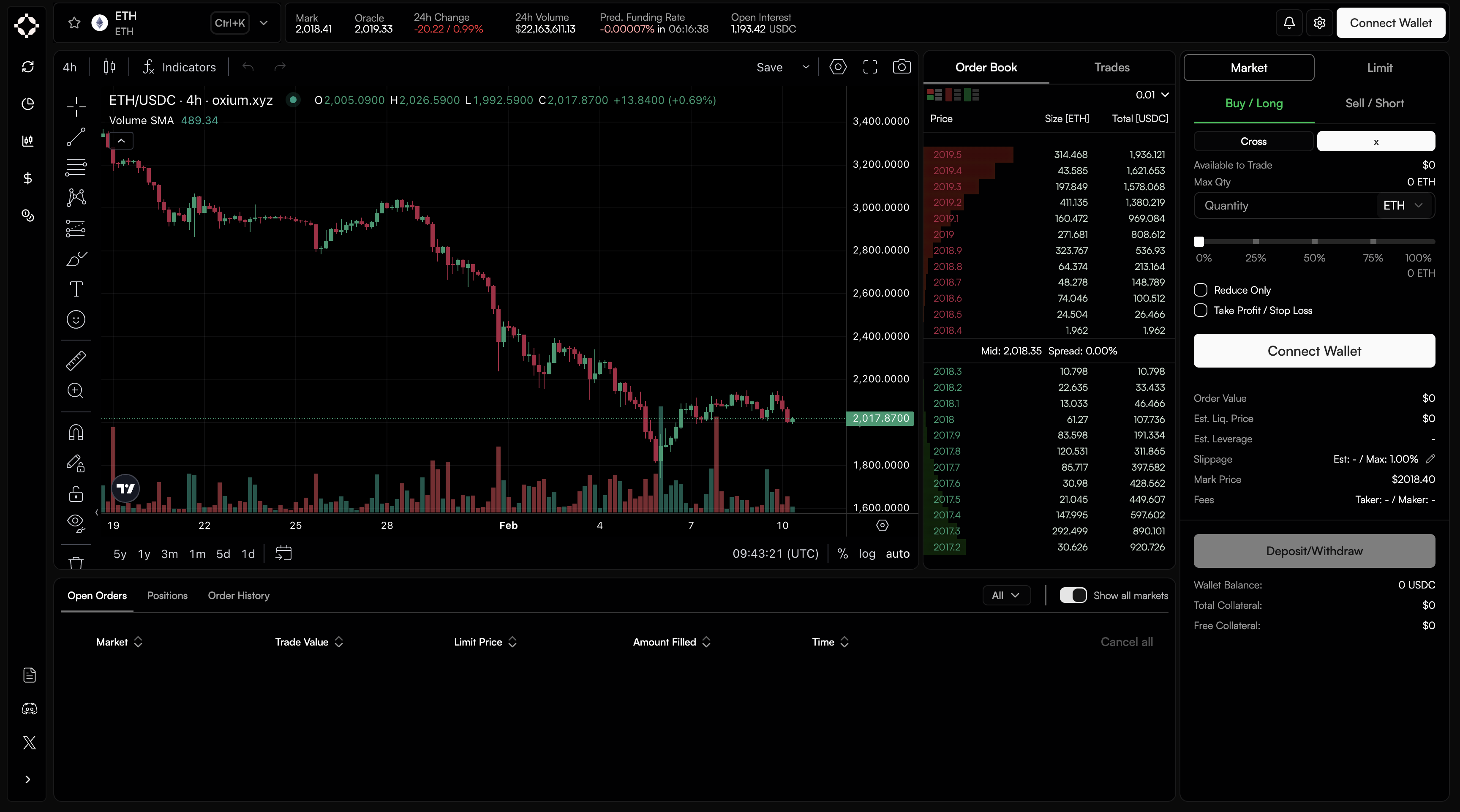
Task: Open the notifications bell
Action: 1289,23
